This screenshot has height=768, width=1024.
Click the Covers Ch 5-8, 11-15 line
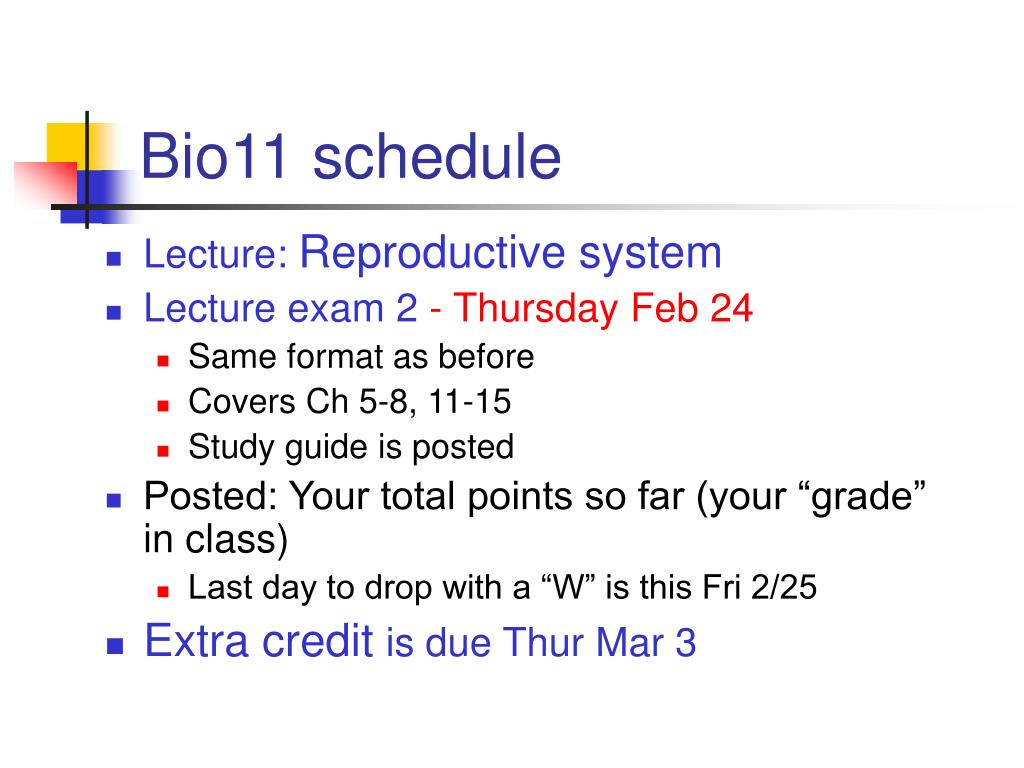point(349,402)
